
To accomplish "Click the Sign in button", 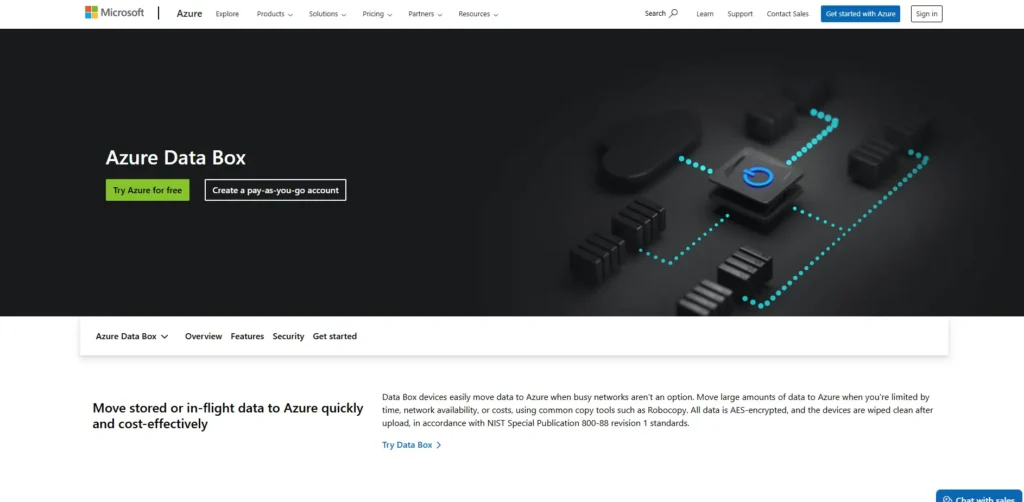I will (927, 14).
